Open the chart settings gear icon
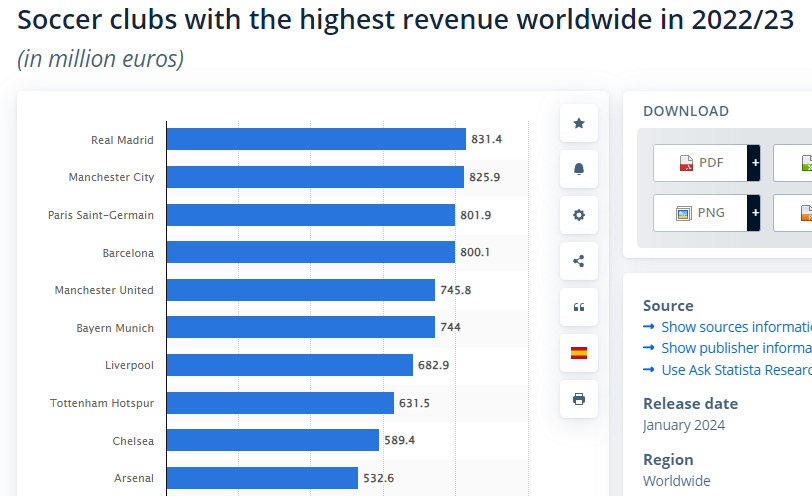Screen dimensions: 812x496 (x=579, y=215)
